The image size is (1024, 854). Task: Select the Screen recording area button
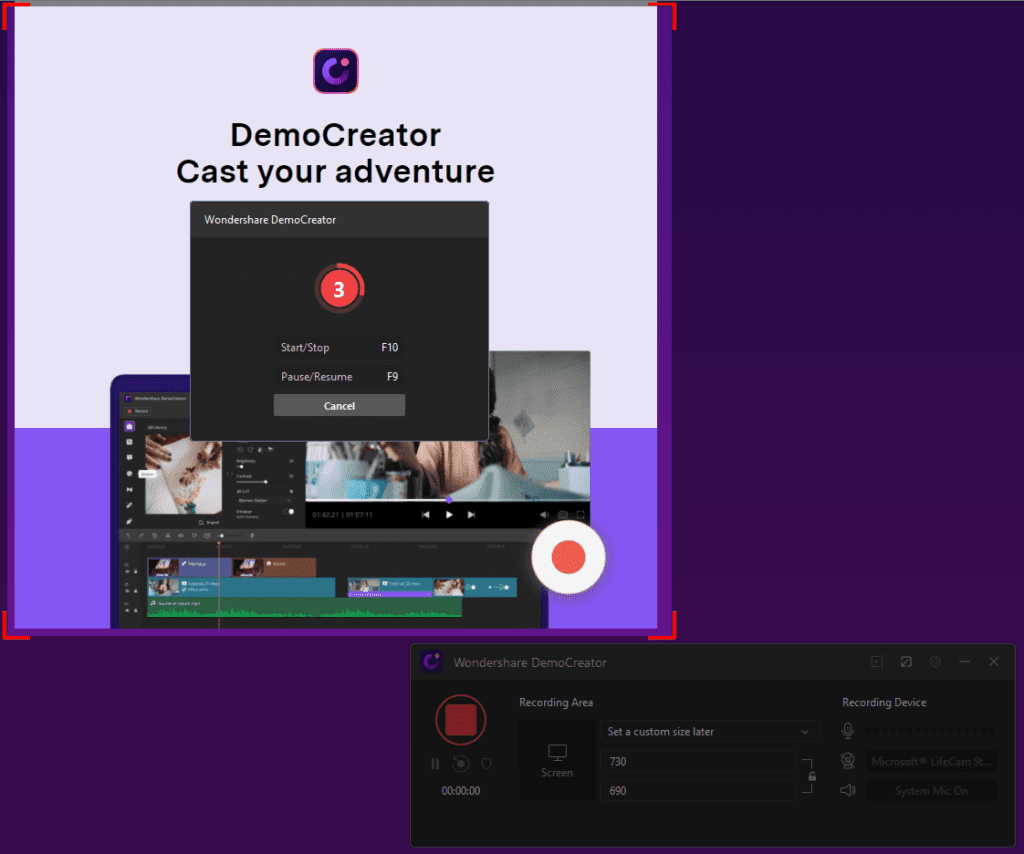pyautogui.click(x=557, y=761)
